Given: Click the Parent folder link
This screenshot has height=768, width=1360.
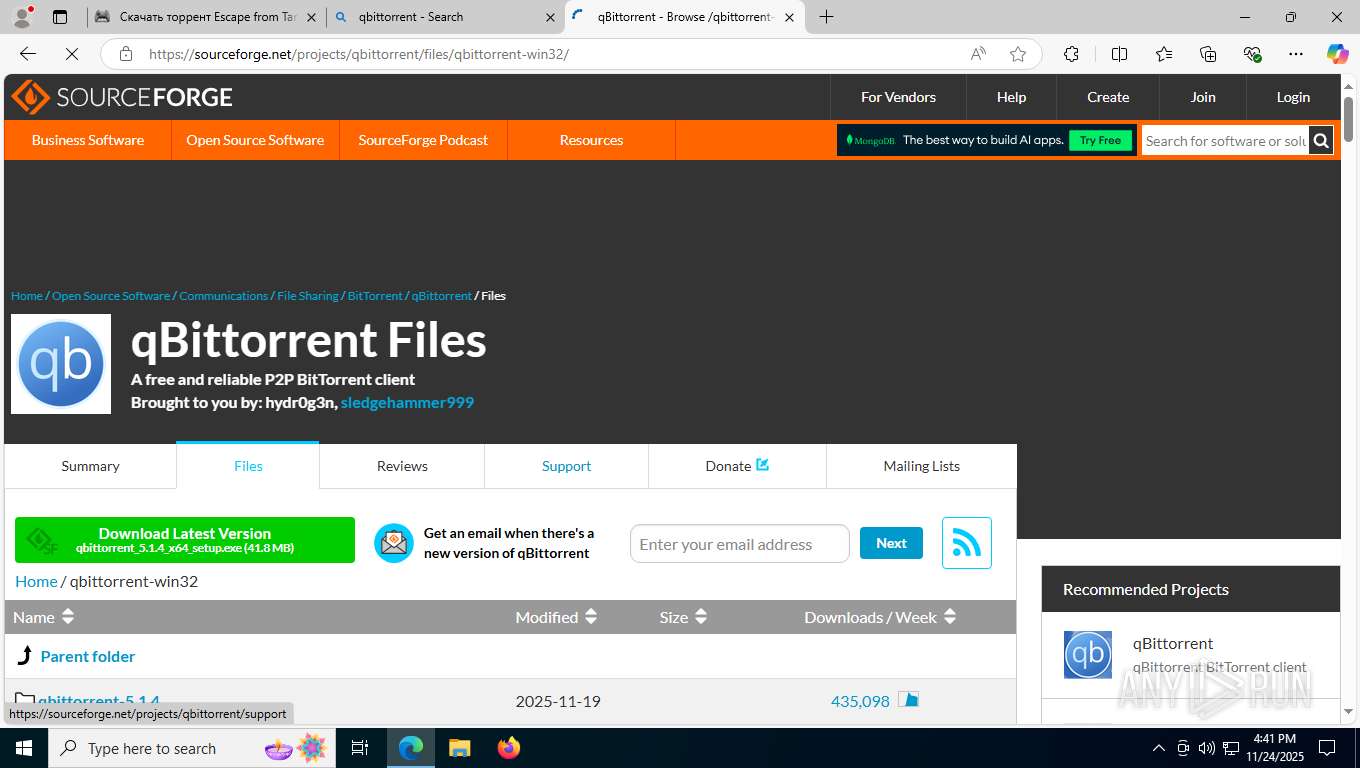Looking at the screenshot, I should pyautogui.click(x=88, y=656).
